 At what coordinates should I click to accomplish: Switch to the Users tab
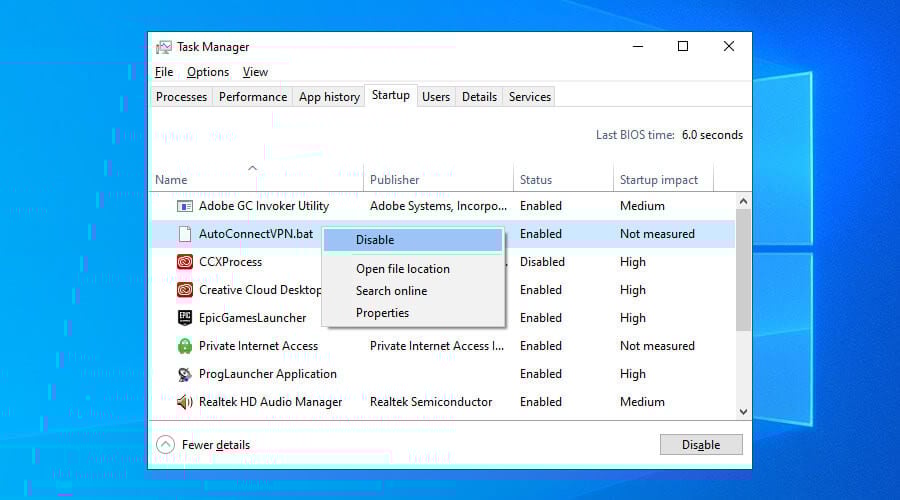[436, 97]
